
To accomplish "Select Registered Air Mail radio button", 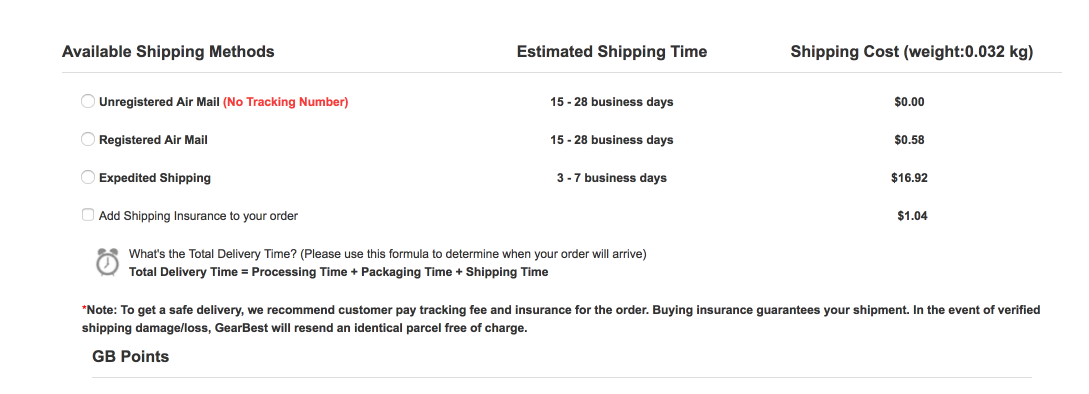I will (x=88, y=140).
